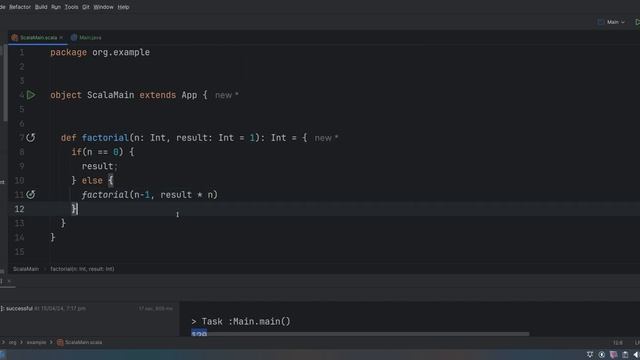640x360 pixels.
Task: Click the 'new *' inlay hint after factorial
Action: [326, 138]
